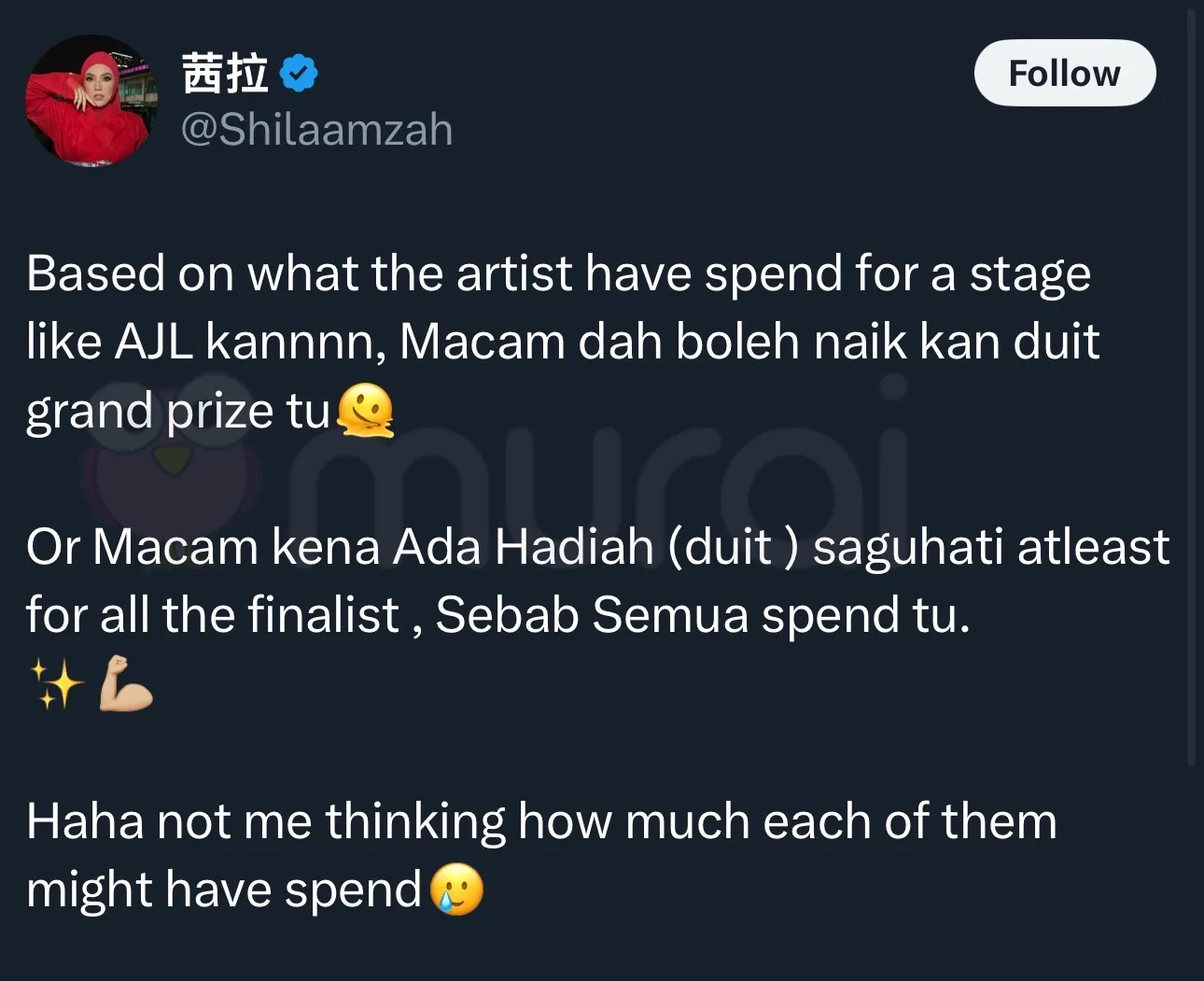
Task: Click the word "AJL" in the tweet
Action: [x=154, y=342]
